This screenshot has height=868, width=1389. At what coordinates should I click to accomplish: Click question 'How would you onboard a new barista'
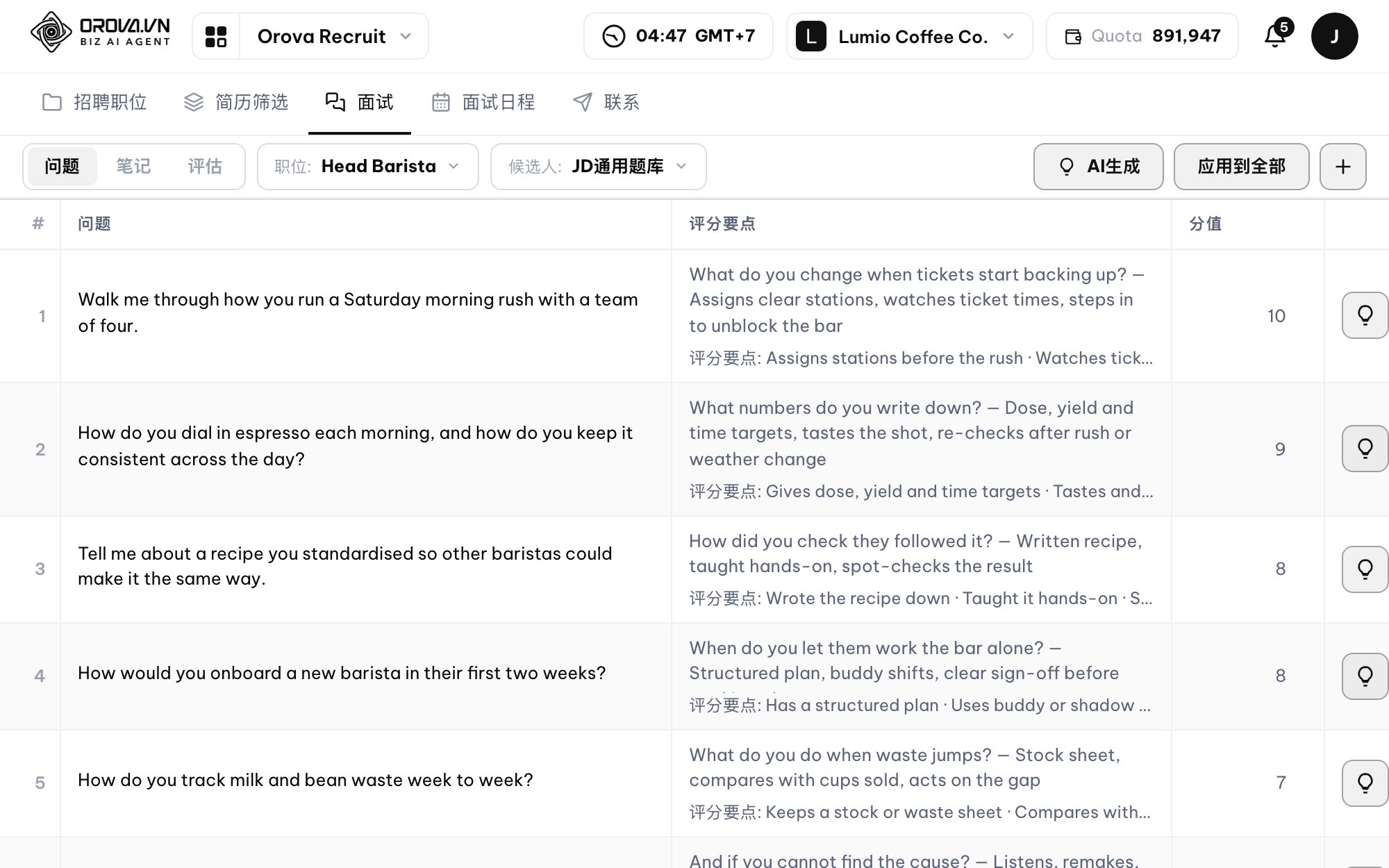tap(342, 673)
